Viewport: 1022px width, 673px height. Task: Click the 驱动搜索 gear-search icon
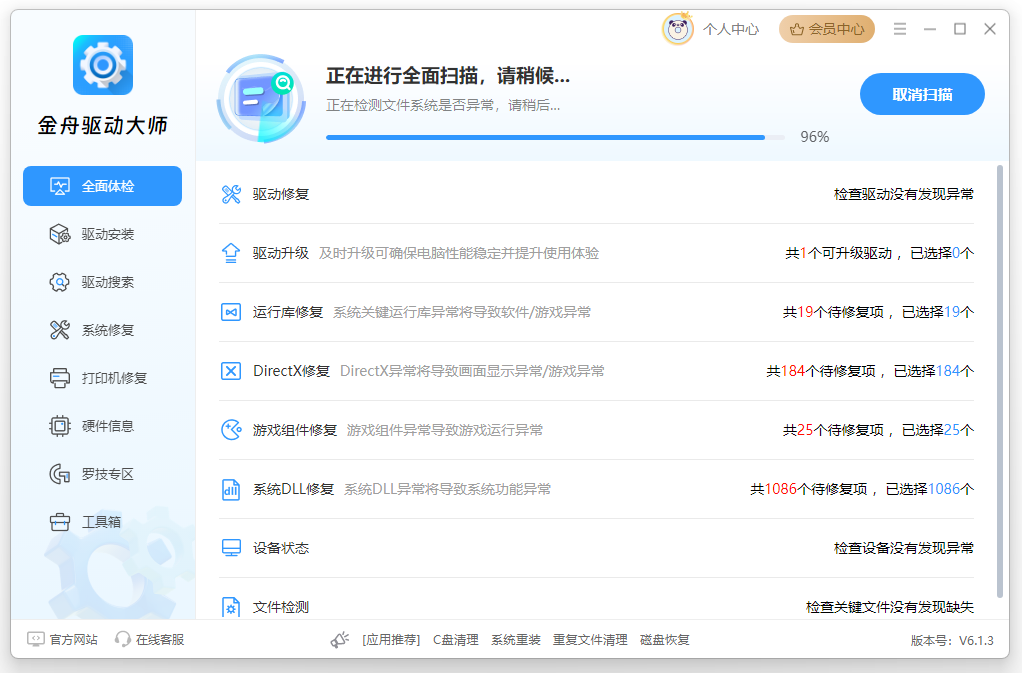coord(59,282)
